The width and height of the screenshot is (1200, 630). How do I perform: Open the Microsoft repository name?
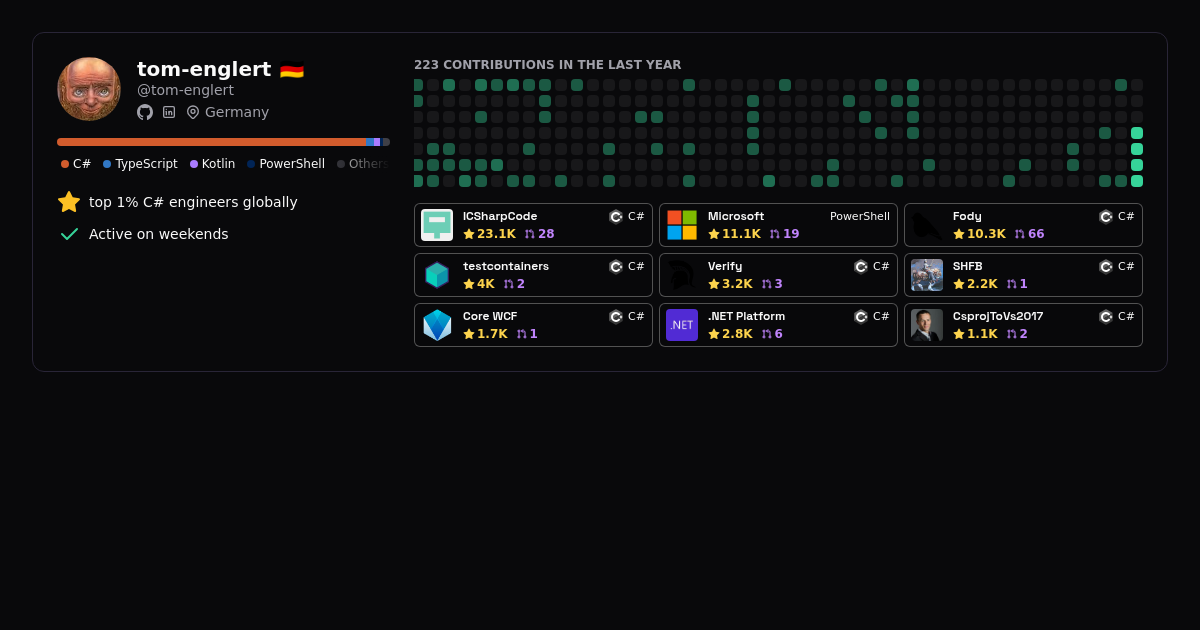click(x=736, y=216)
